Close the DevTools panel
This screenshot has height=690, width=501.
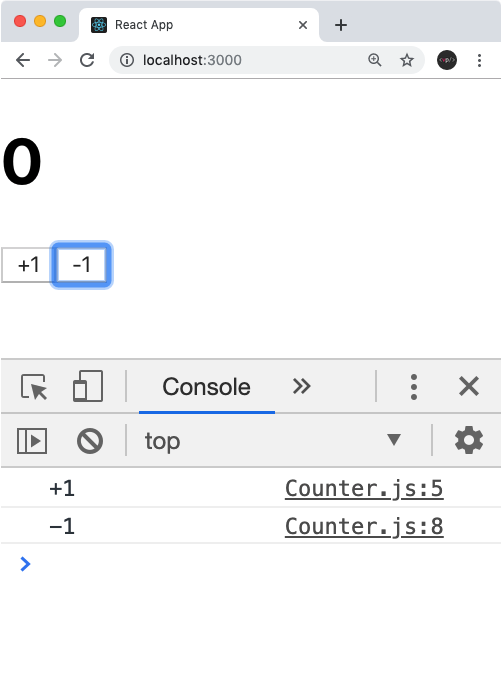(468, 386)
